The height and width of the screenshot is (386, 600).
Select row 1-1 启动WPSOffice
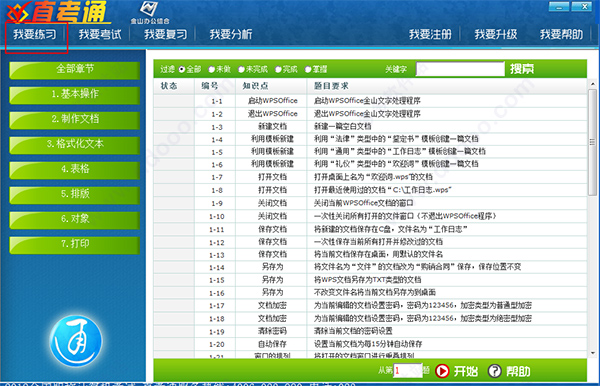coord(370,101)
